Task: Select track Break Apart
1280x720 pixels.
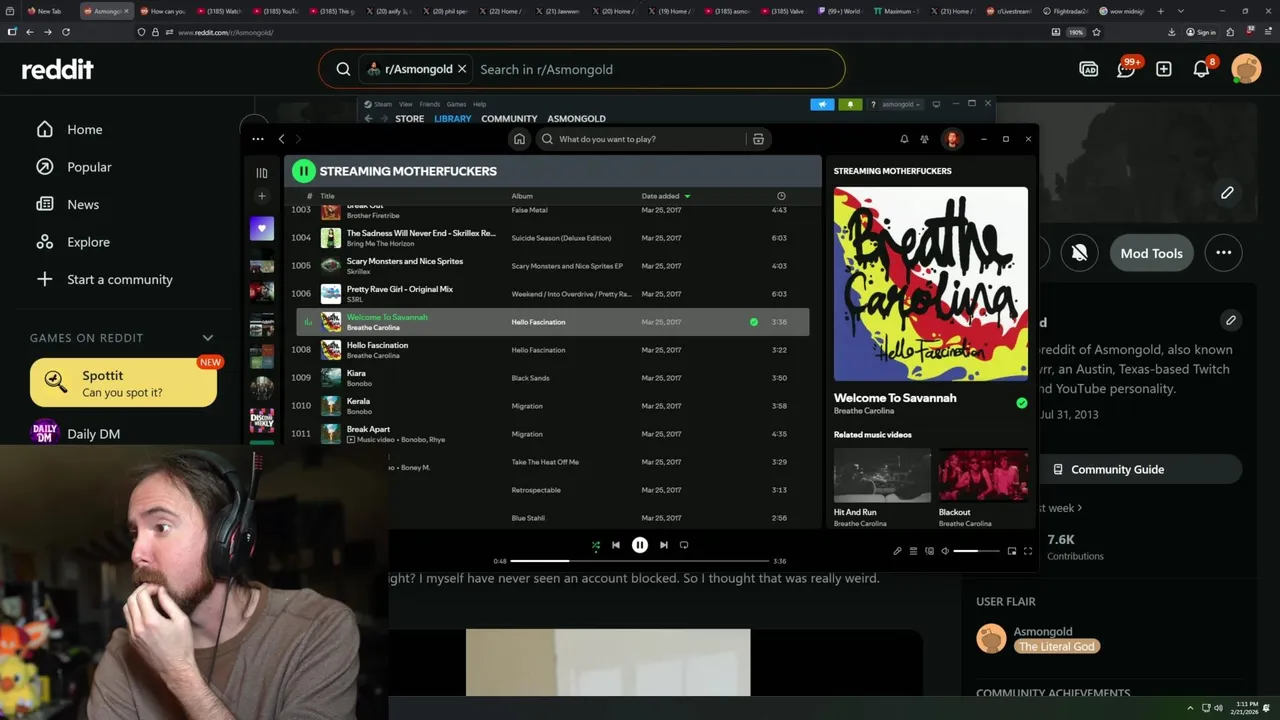Action: [x=552, y=434]
